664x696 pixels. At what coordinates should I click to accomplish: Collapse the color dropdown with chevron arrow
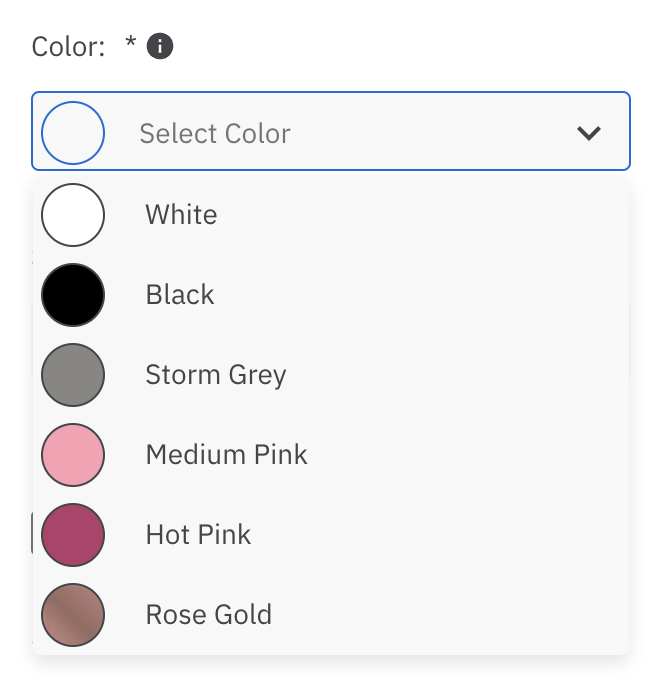(x=589, y=133)
